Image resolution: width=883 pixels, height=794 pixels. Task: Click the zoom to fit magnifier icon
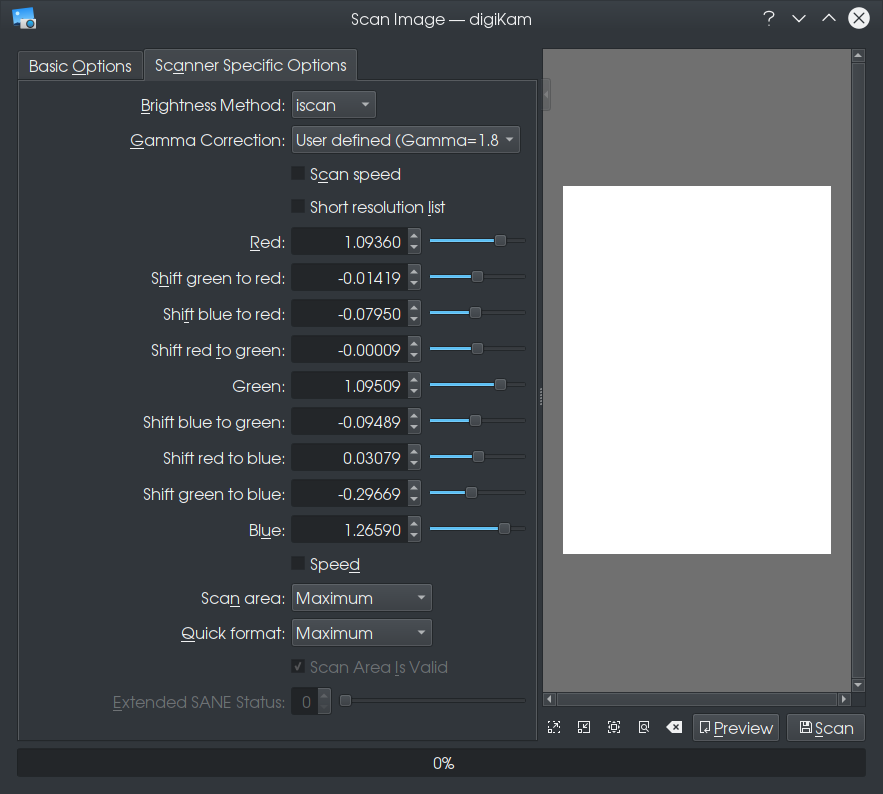(x=644, y=727)
